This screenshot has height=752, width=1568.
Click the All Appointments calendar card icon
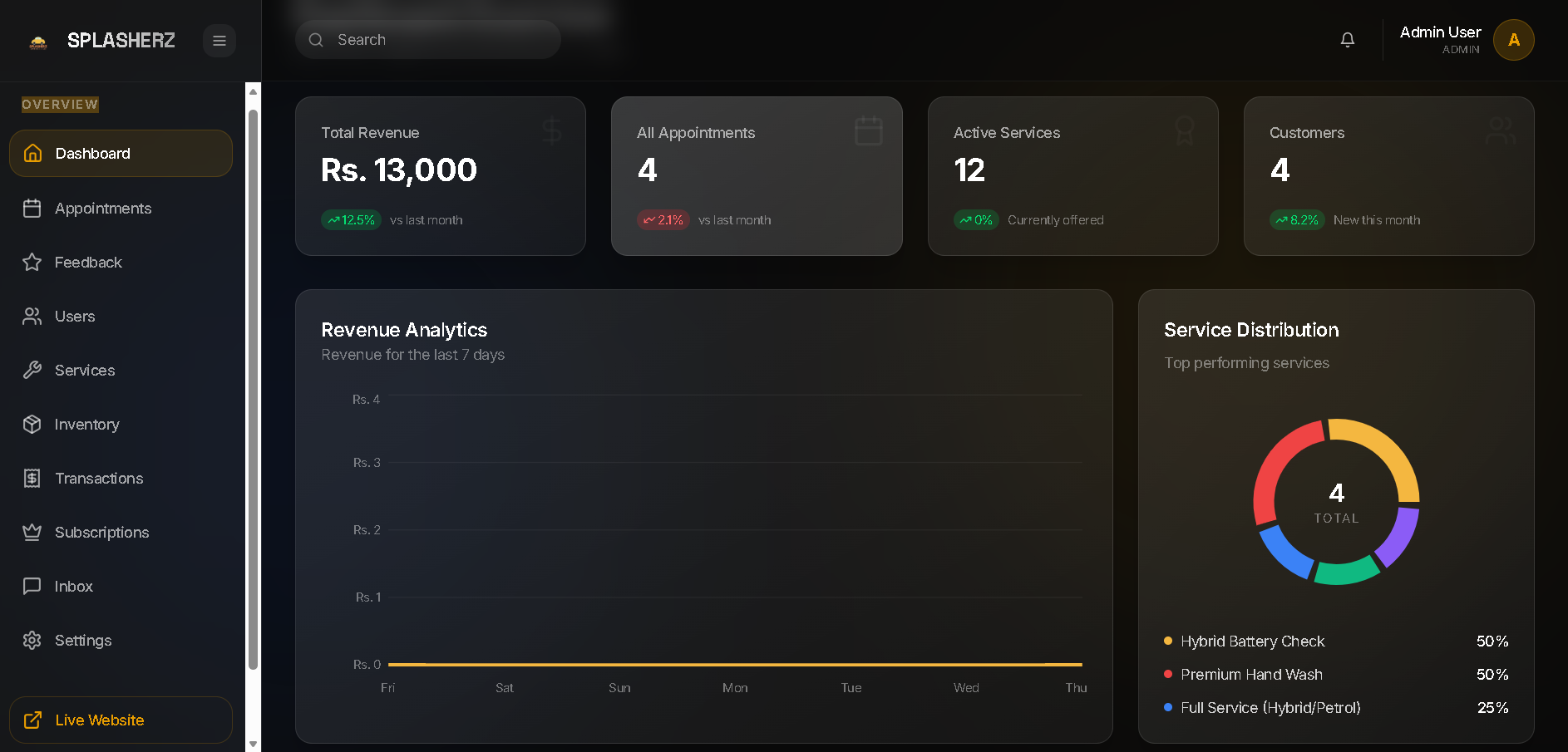pos(869,130)
